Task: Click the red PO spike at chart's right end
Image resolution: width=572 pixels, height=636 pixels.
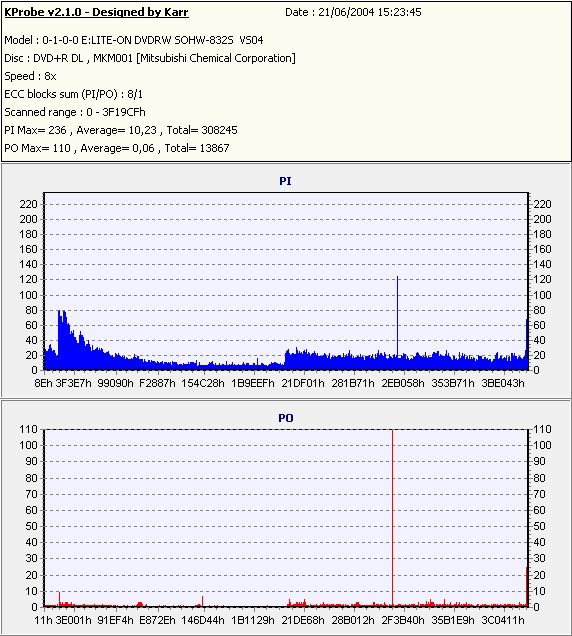Action: point(527,587)
